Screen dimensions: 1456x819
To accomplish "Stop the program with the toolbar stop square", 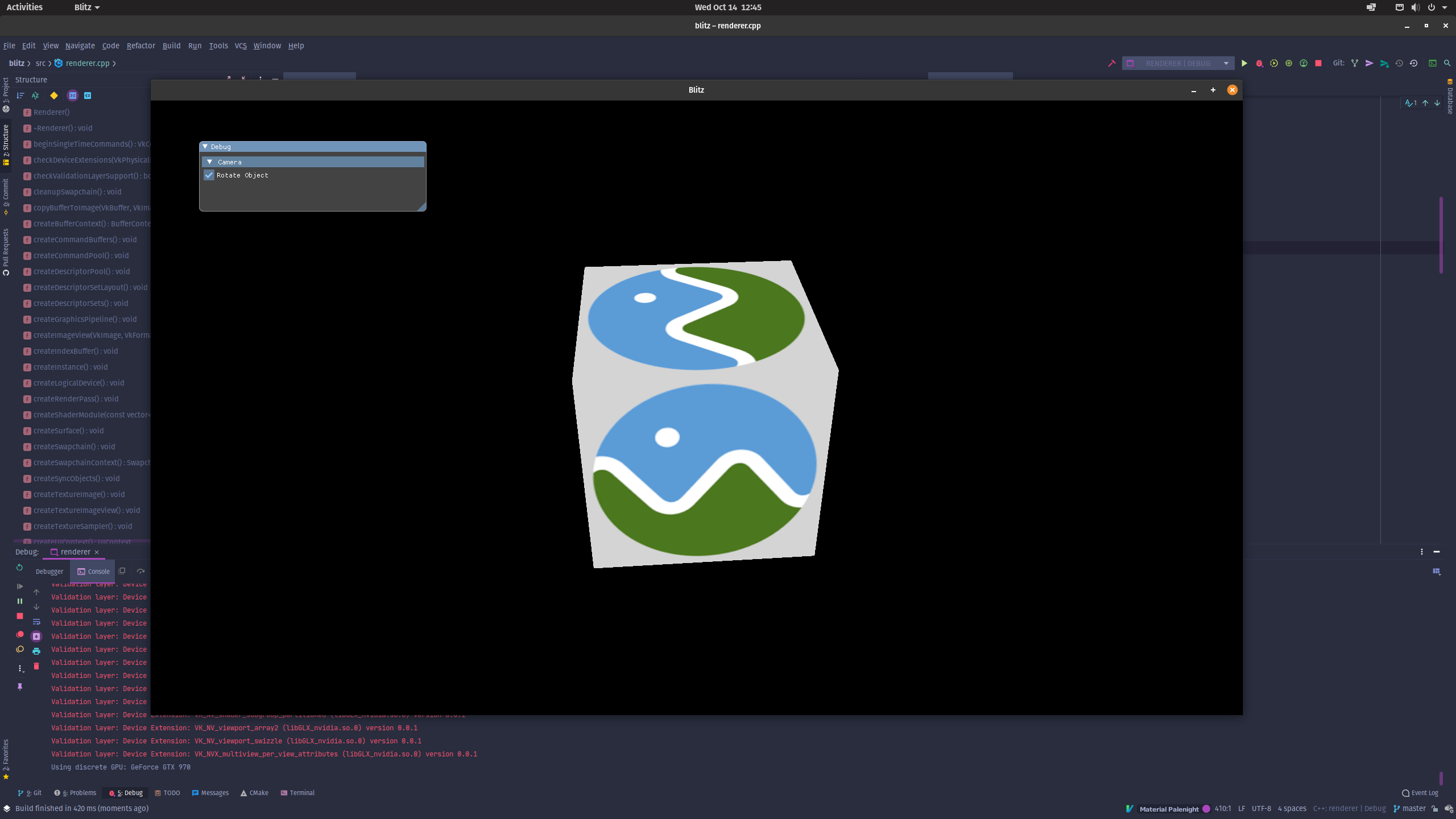I will 1318,63.
